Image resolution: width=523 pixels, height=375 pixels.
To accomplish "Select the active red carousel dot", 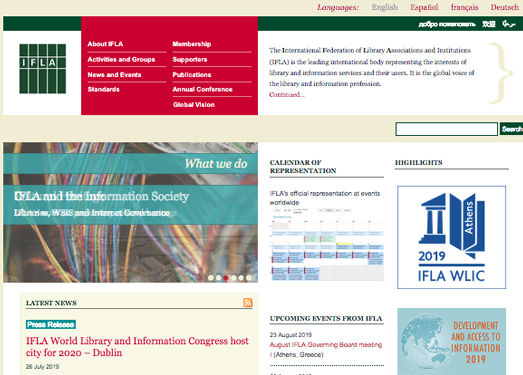I will (226, 278).
